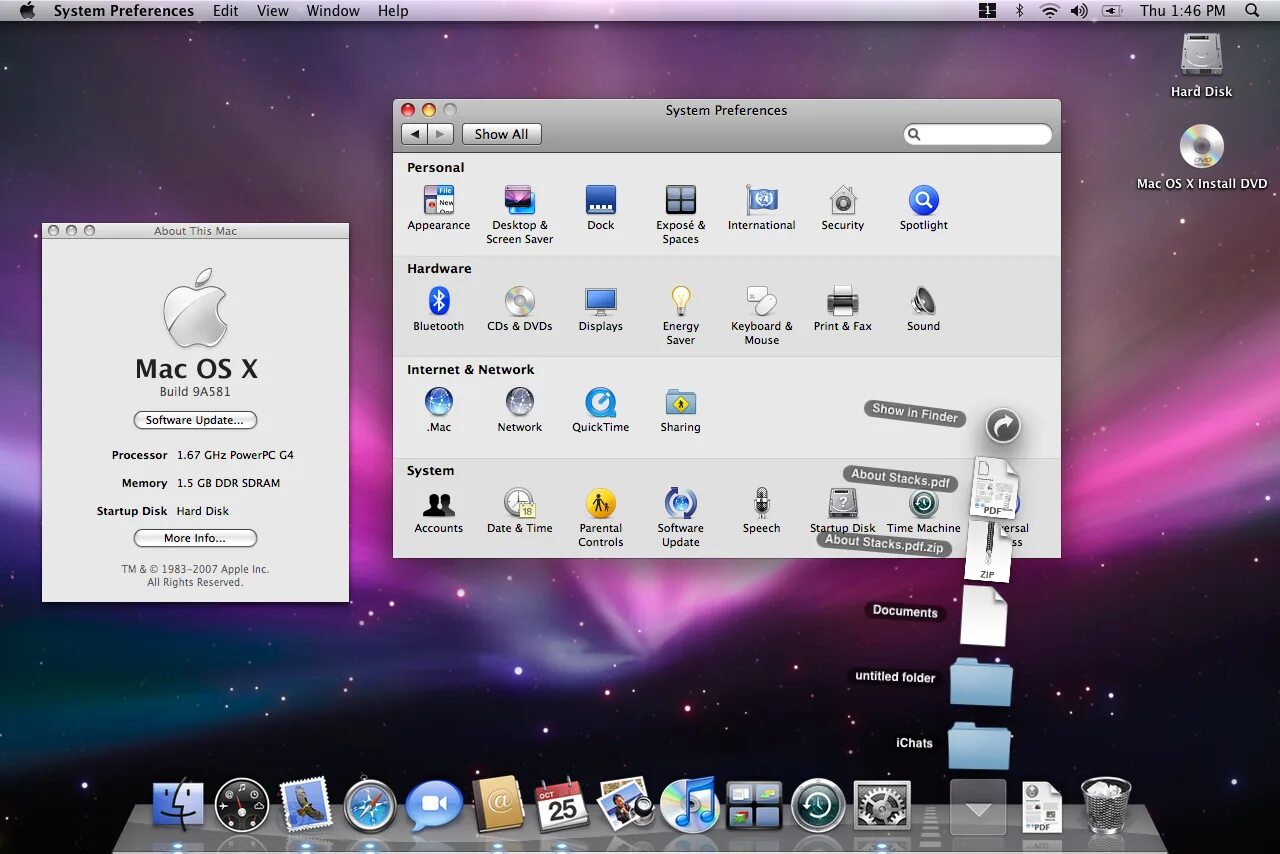Open Desktop & Screen Saver preferences

519,214
